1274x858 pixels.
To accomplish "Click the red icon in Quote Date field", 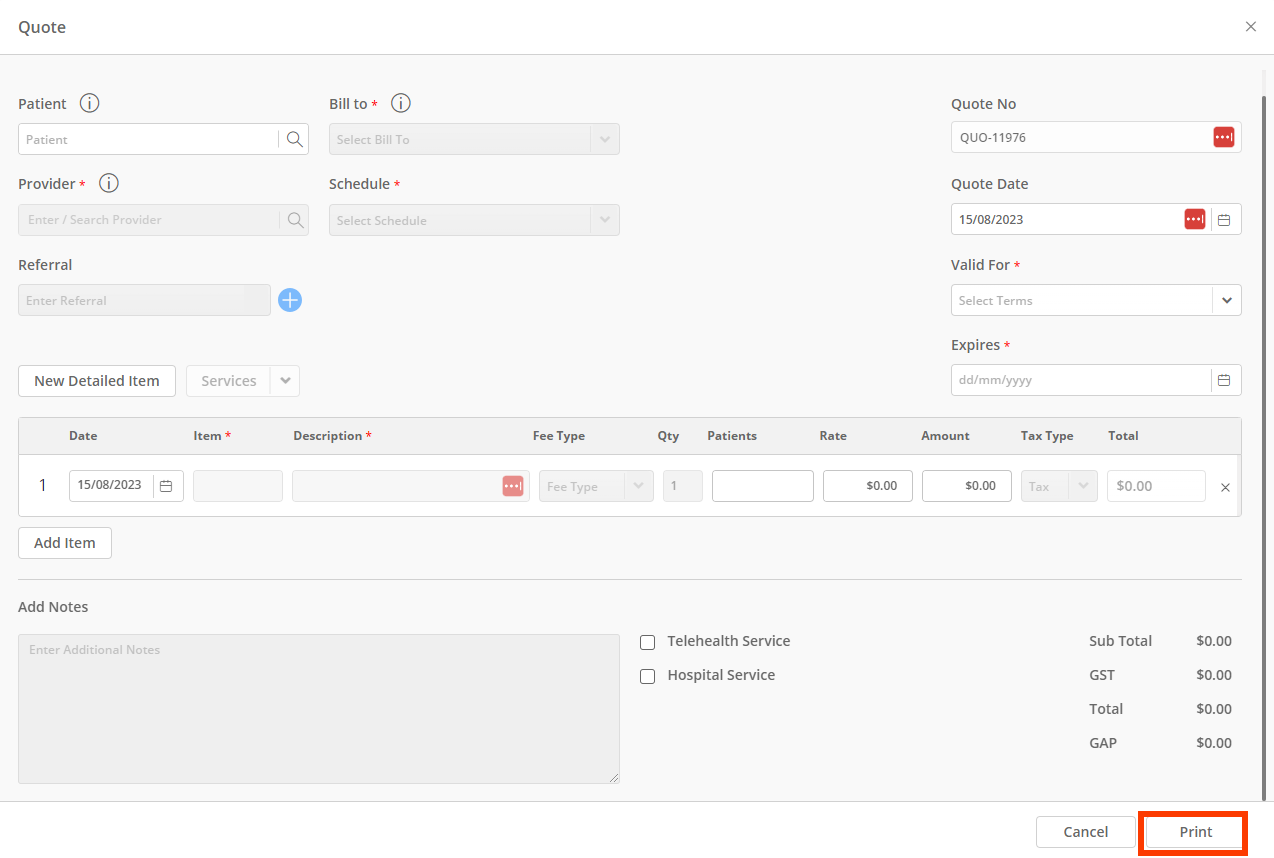I will 1195,219.
